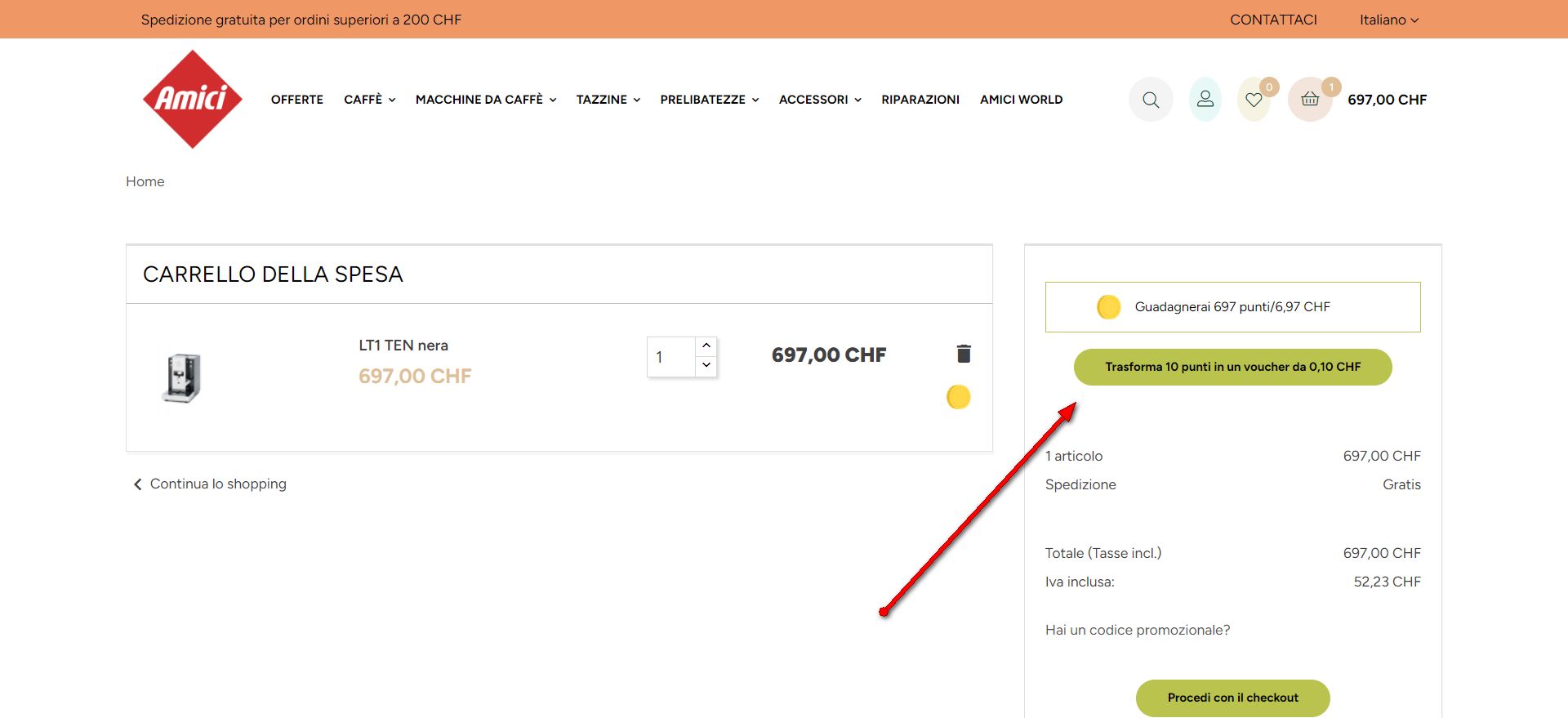
Task: Increase quantity with the up arrow
Action: [x=706, y=346]
